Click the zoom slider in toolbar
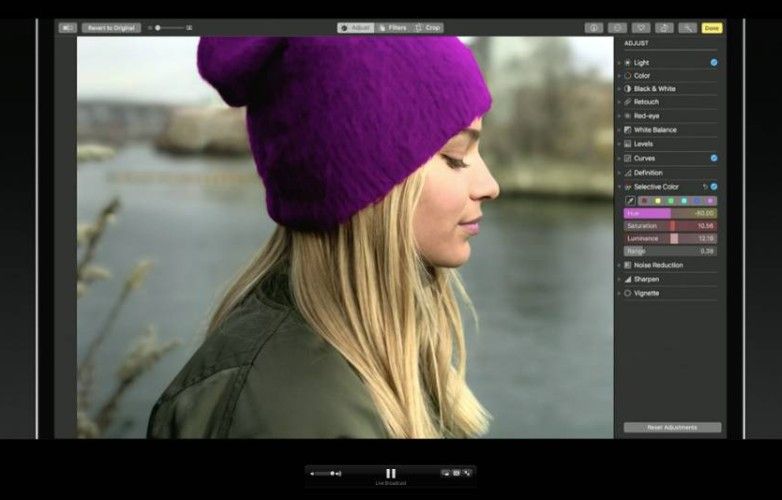This screenshot has width=782, height=500. point(168,28)
